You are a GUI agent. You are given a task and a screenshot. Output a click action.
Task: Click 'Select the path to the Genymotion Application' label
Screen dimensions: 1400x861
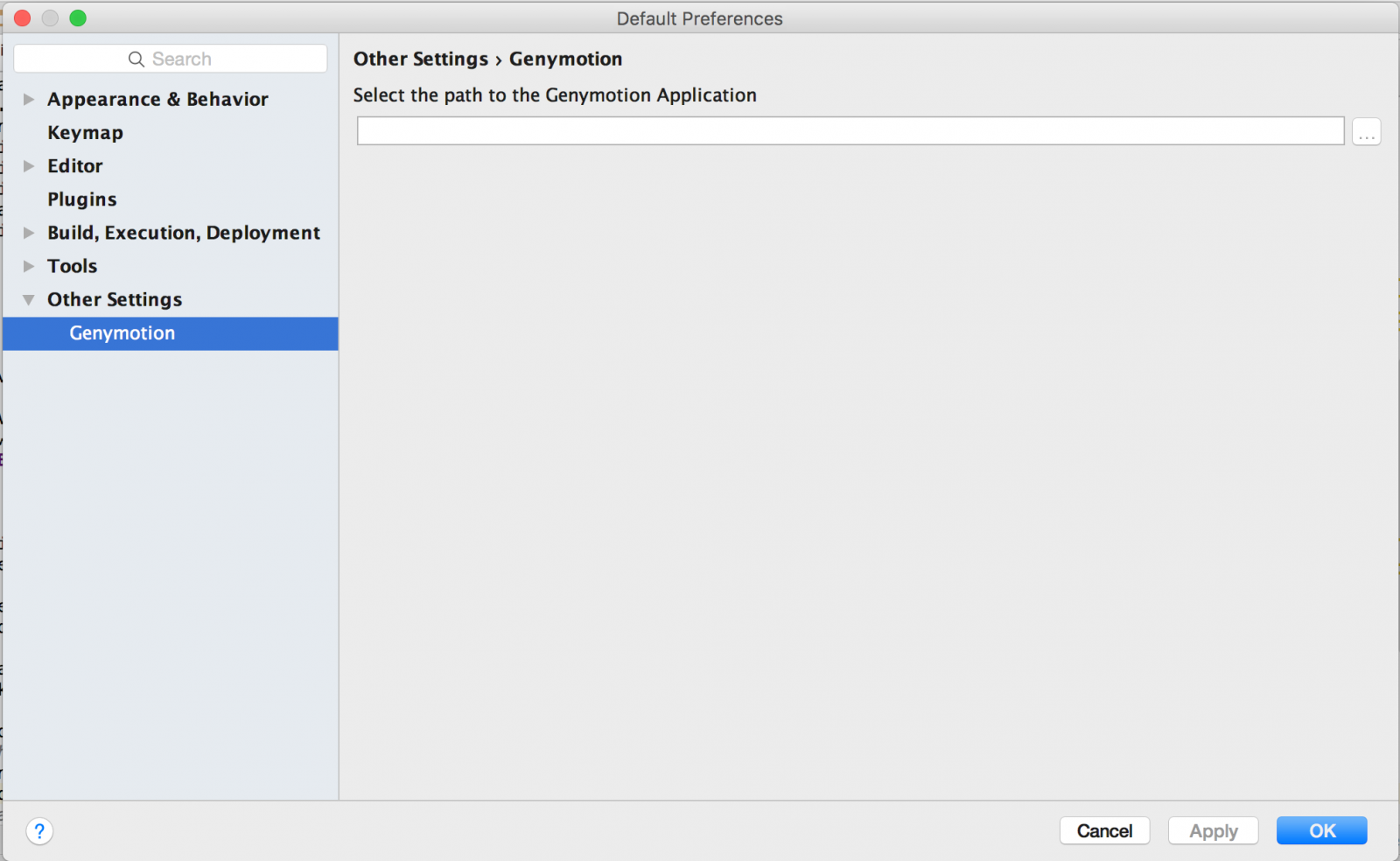pyautogui.click(x=555, y=94)
